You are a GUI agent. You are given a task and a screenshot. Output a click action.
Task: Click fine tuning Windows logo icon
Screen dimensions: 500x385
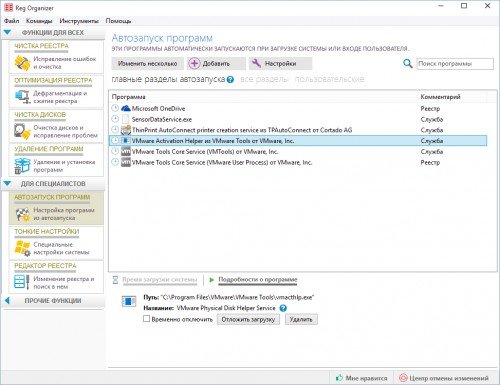(22, 248)
